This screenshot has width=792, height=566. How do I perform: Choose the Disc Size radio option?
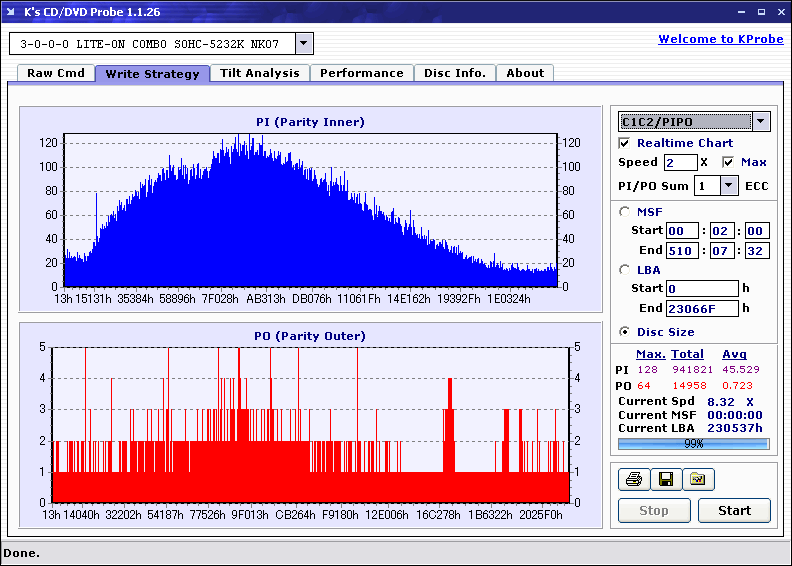point(625,332)
